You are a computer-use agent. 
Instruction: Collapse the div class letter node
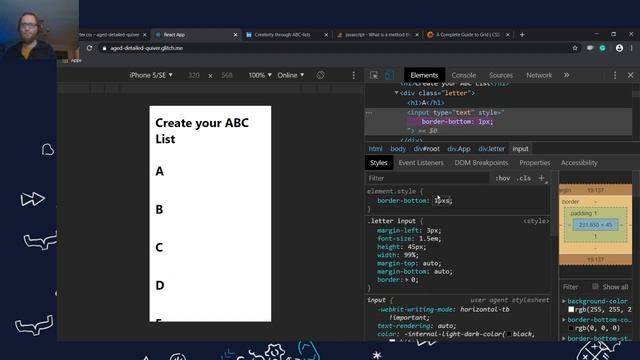[396, 93]
